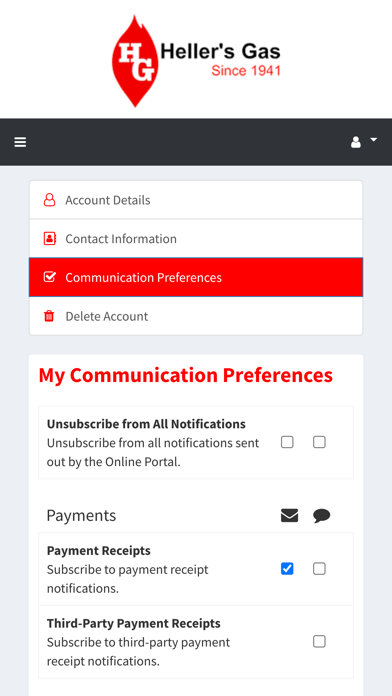Image resolution: width=392 pixels, height=696 pixels.
Task: Click the Communication Preferences checkmark icon
Action: 49,277
